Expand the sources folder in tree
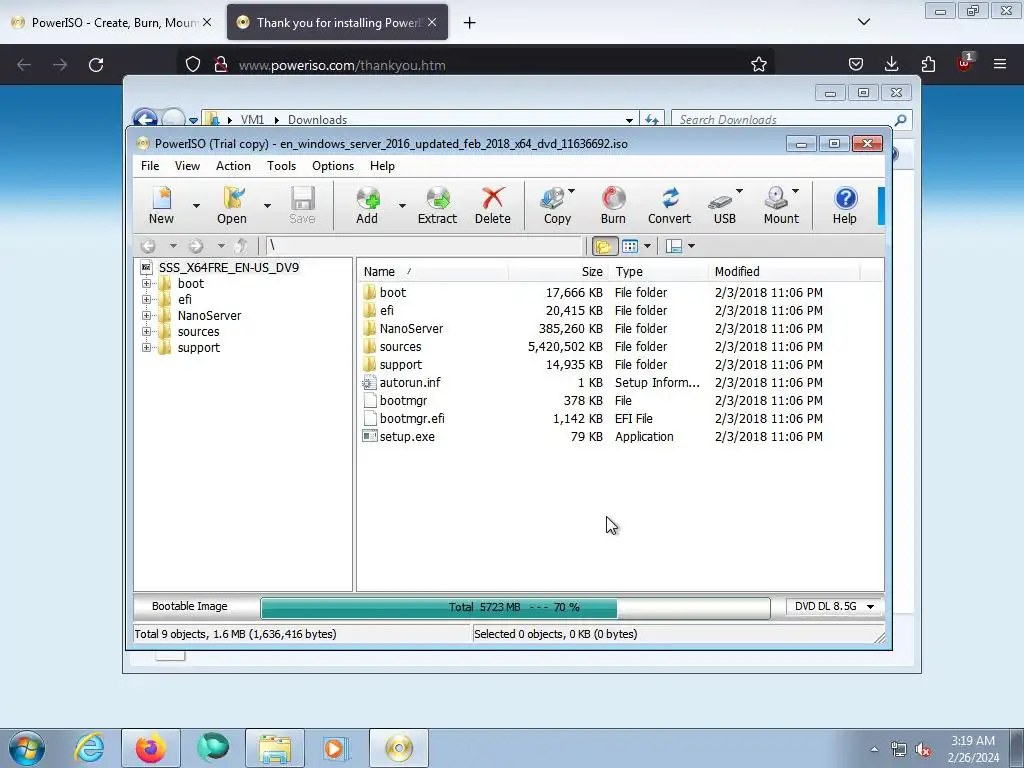 [146, 332]
